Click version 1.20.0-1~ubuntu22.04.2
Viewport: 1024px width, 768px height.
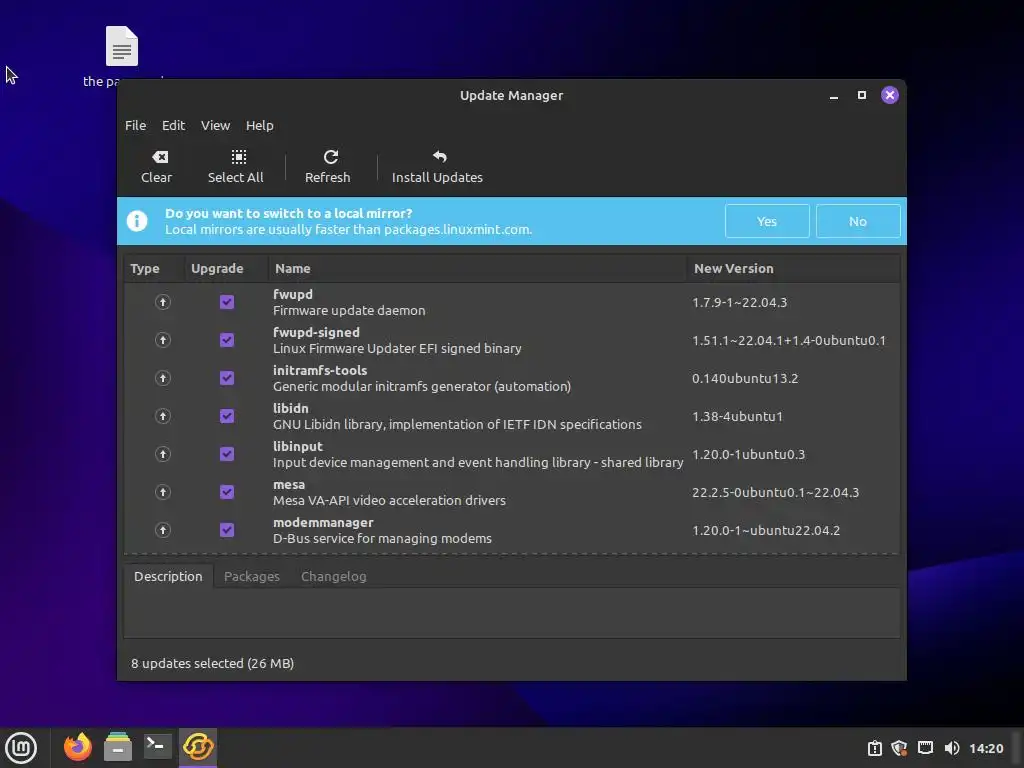tap(766, 530)
